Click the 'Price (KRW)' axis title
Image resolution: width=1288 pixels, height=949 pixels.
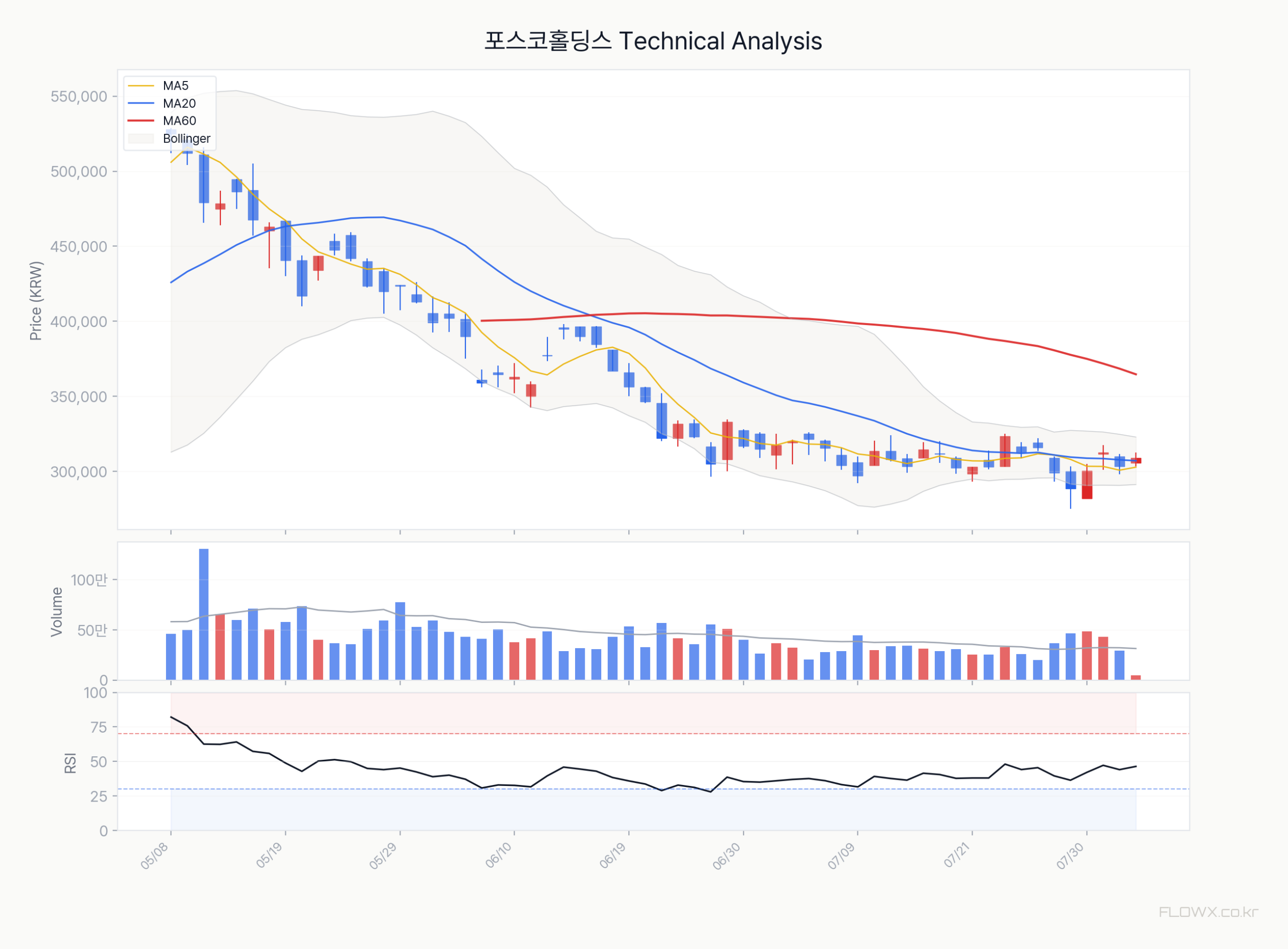pyautogui.click(x=36, y=300)
